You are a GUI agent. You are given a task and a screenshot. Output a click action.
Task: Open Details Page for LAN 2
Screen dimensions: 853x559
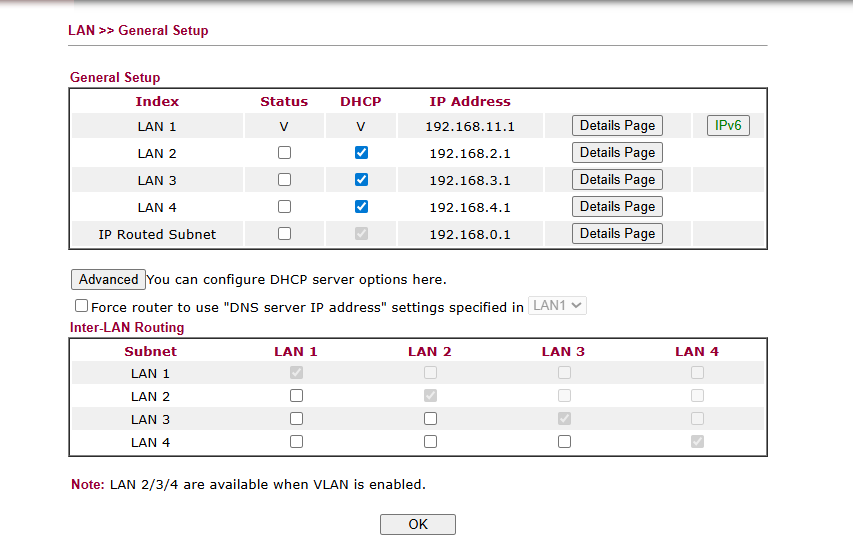tap(617, 153)
